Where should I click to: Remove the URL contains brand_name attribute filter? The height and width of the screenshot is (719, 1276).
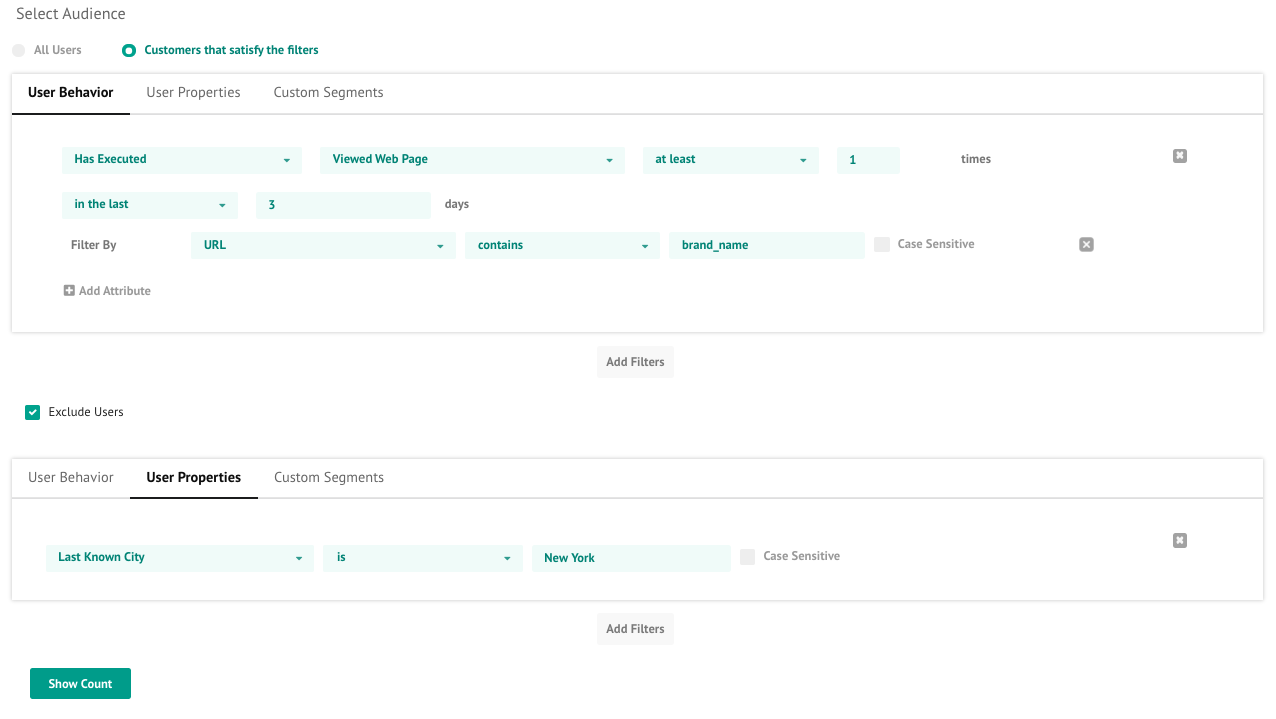coord(1087,244)
